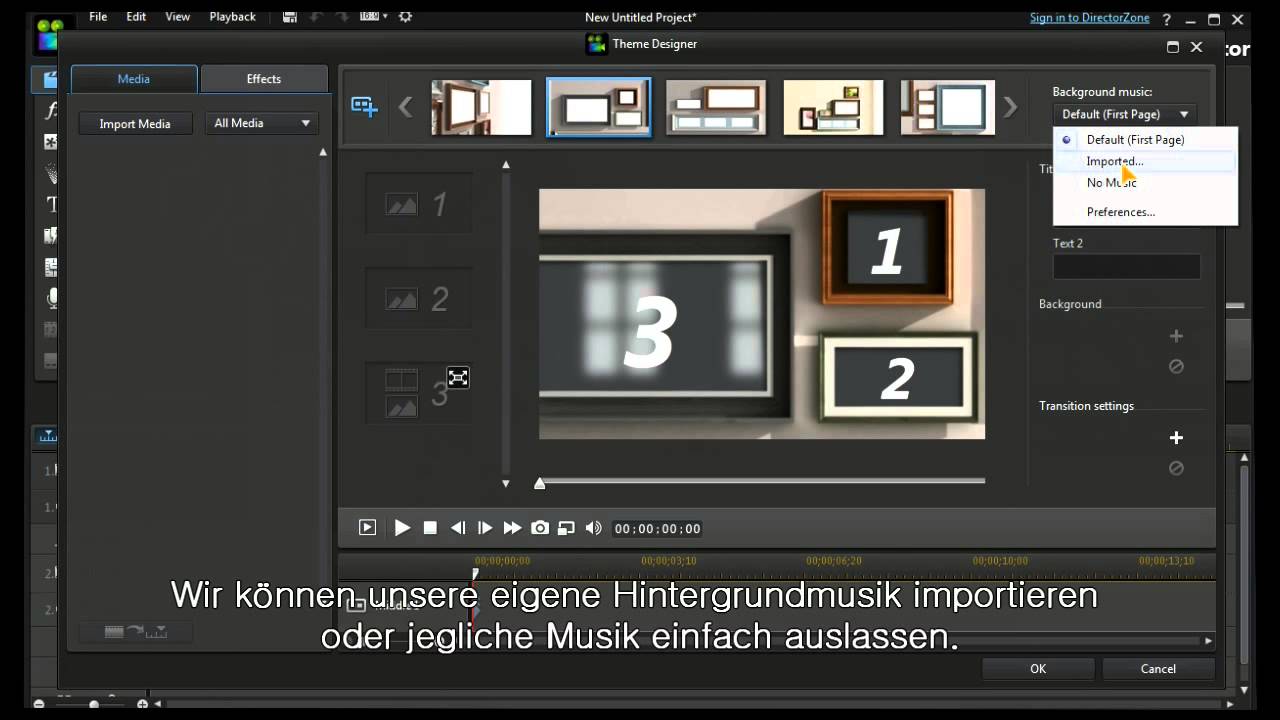Select the third theme page thumbnail
This screenshot has height=720, width=1280.
[716, 107]
